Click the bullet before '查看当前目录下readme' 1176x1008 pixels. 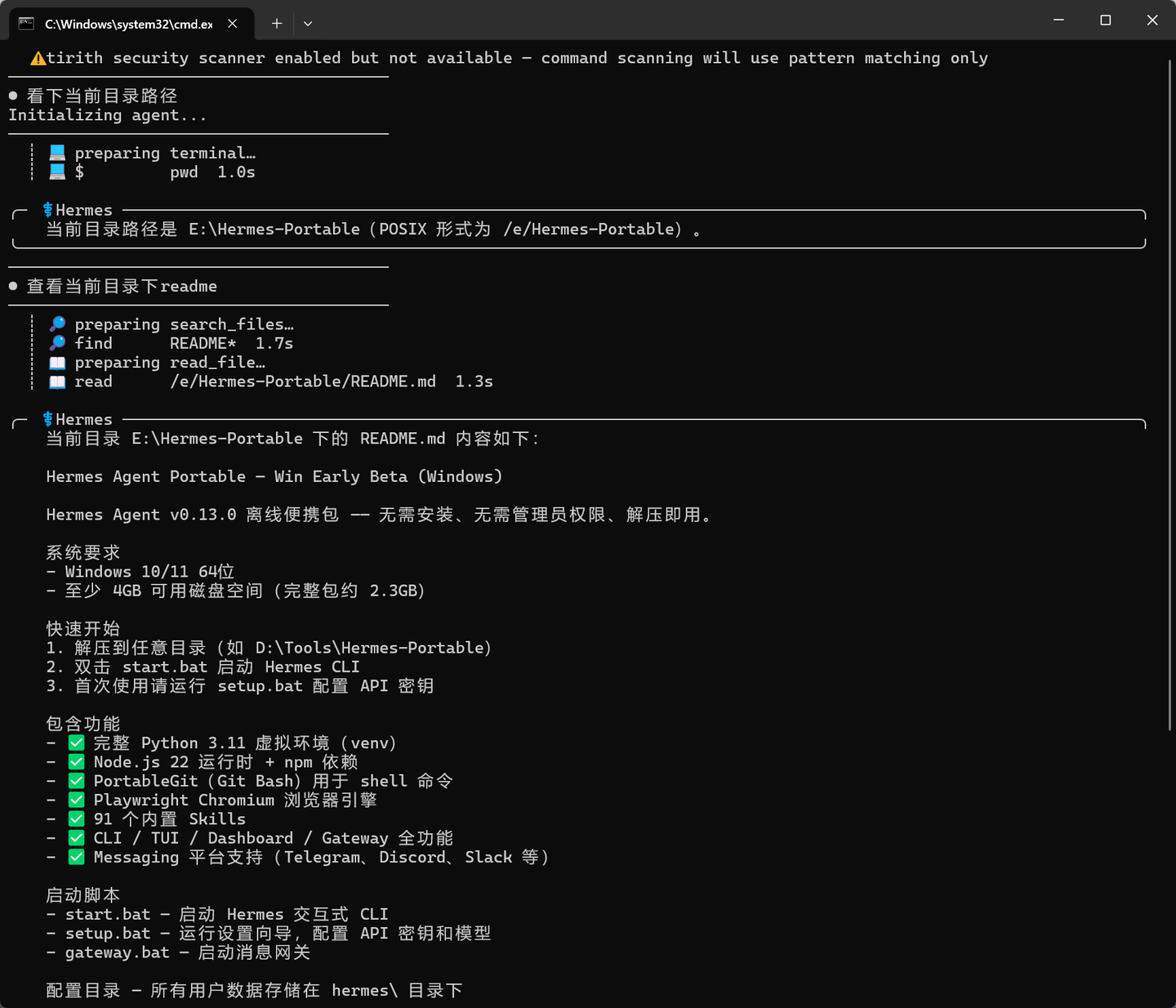tap(13, 286)
